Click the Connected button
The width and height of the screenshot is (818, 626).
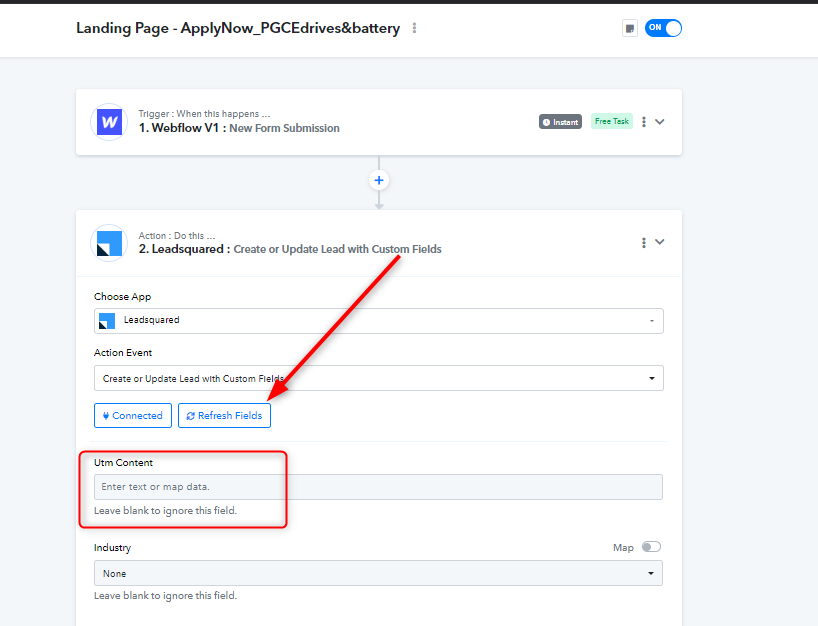click(133, 415)
